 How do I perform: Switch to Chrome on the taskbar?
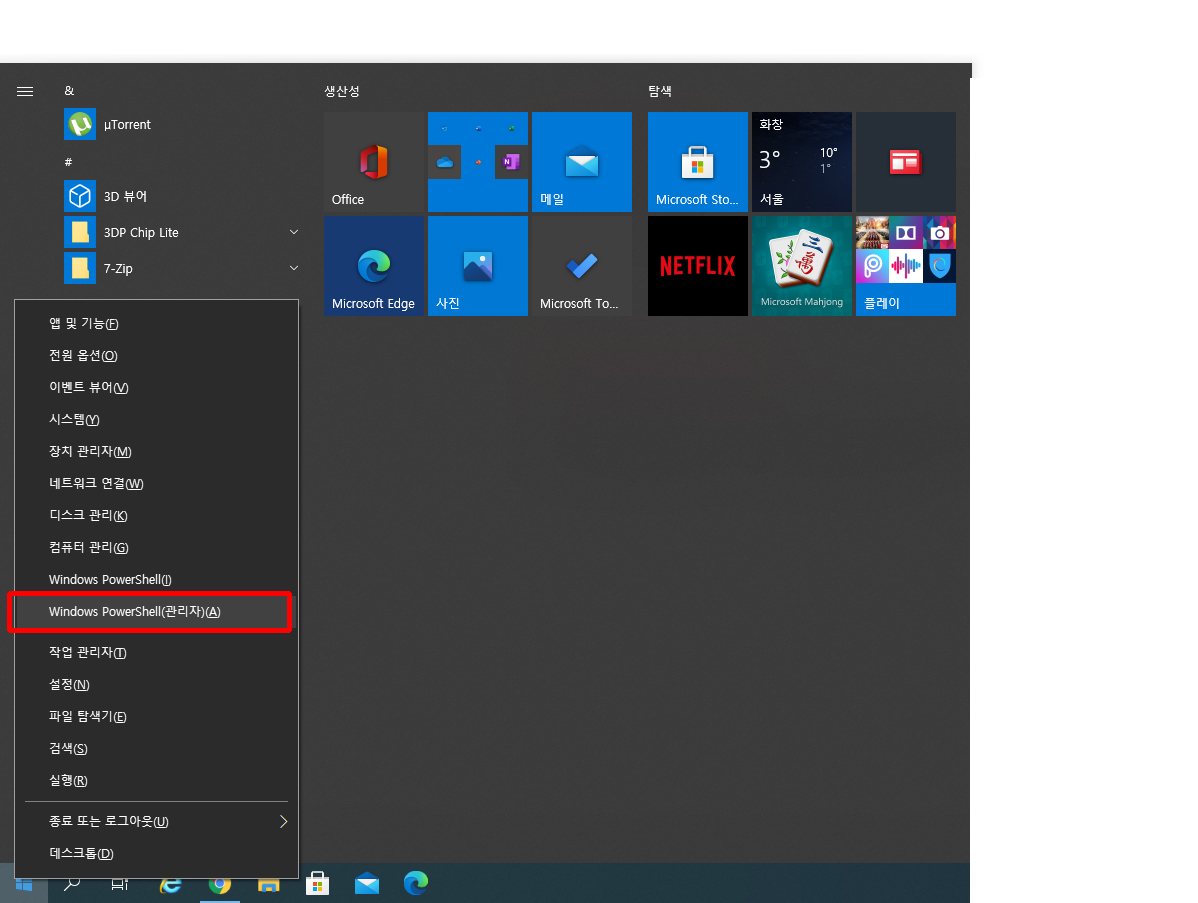(x=220, y=885)
